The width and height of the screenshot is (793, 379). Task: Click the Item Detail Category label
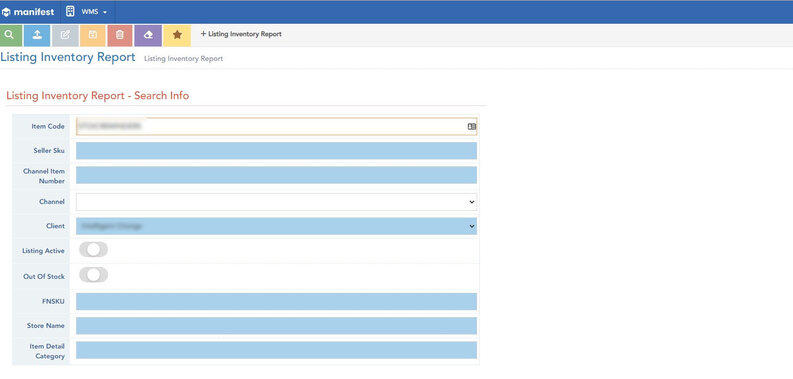pyautogui.click(x=47, y=351)
